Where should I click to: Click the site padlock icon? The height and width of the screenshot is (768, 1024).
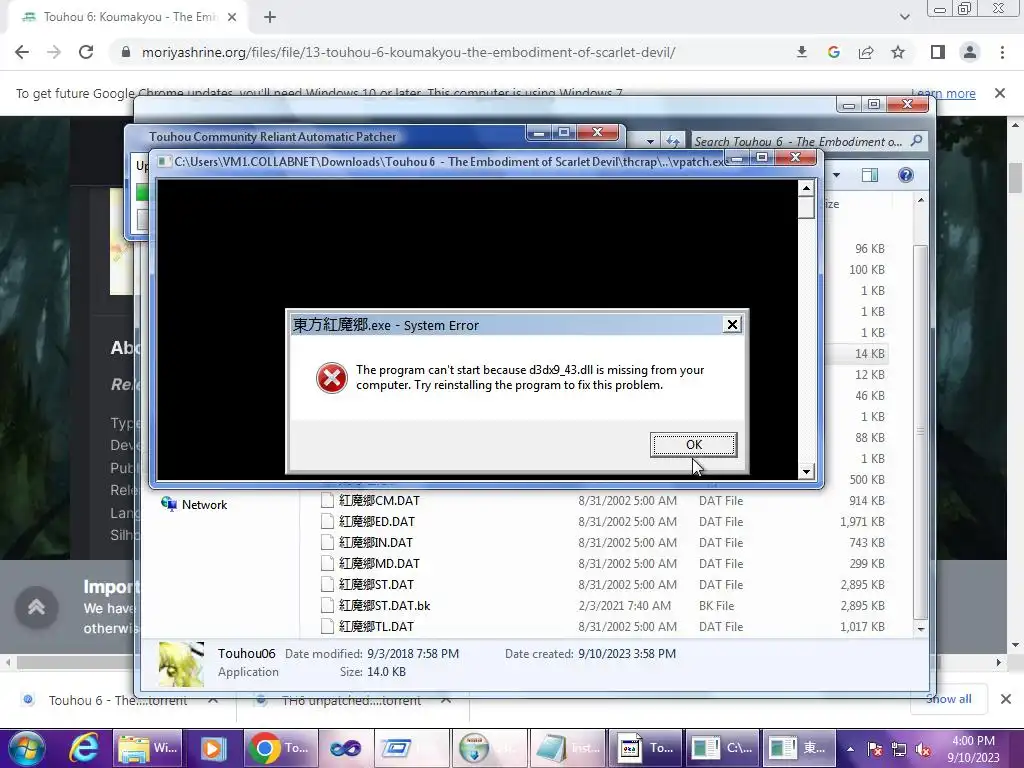click(x=126, y=52)
